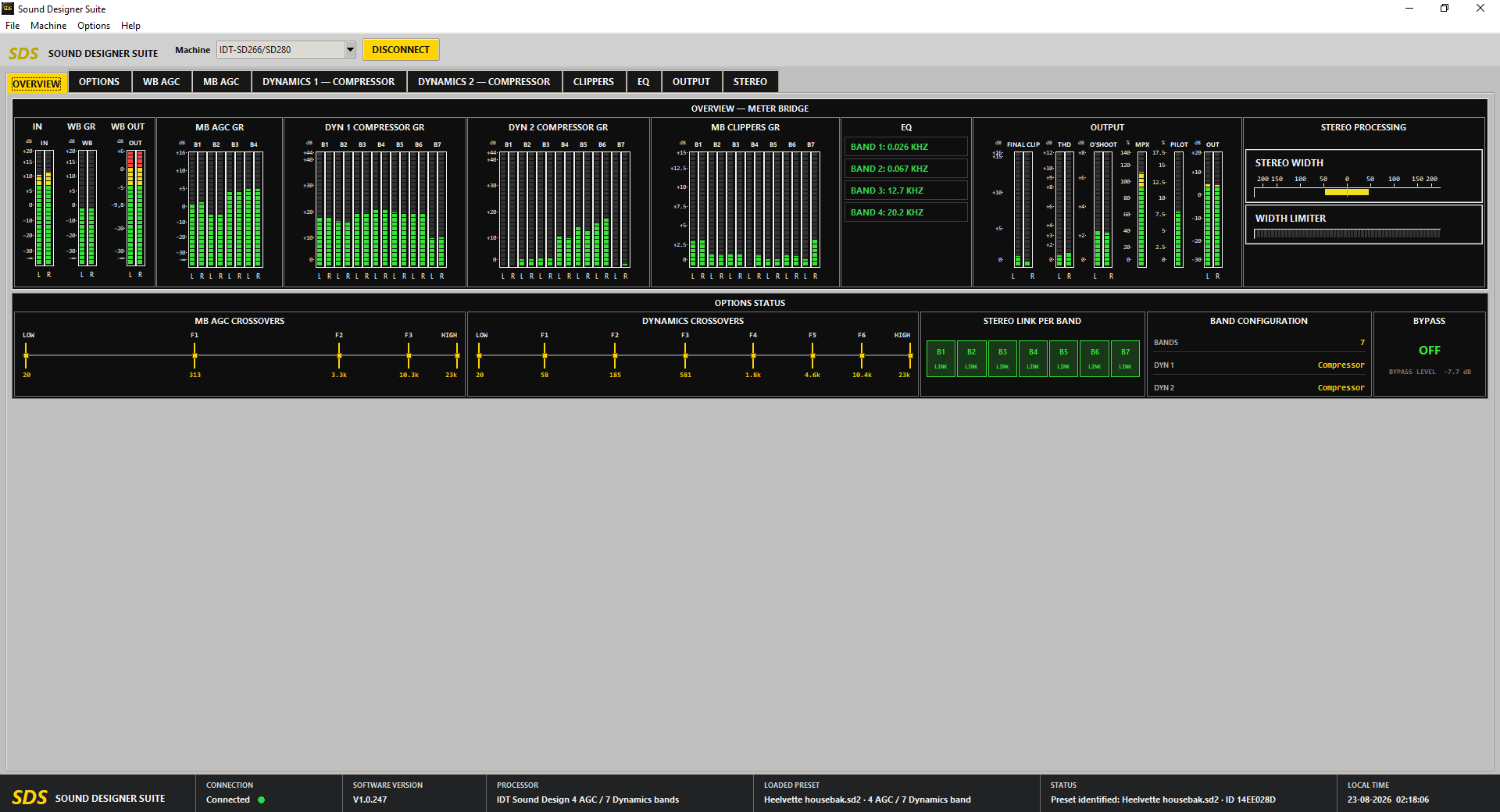Click the SDS logo in header
Viewport: 1500px width, 812px height.
coord(23,54)
